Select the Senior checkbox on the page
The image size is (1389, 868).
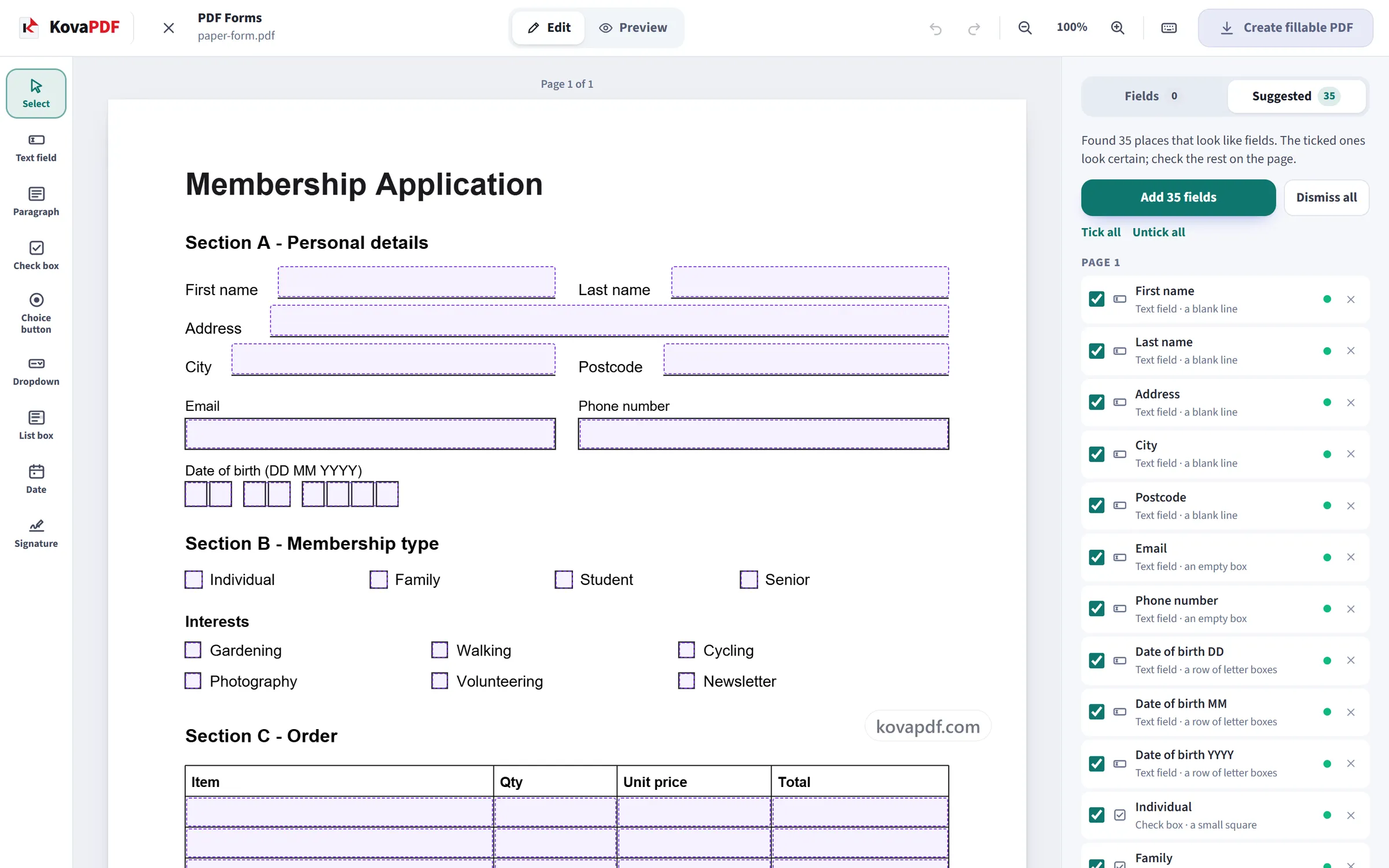pyautogui.click(x=748, y=579)
